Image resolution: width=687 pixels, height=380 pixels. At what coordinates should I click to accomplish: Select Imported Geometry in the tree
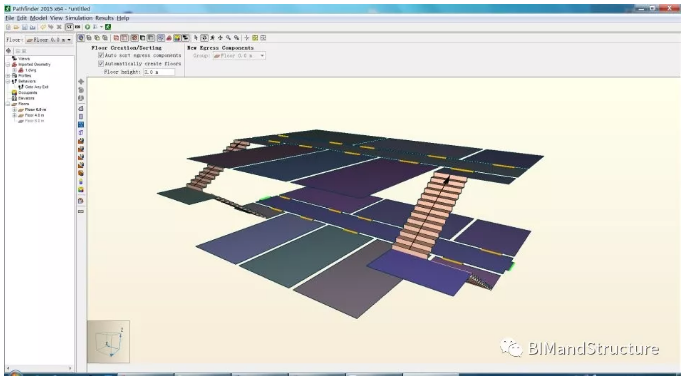34,64
